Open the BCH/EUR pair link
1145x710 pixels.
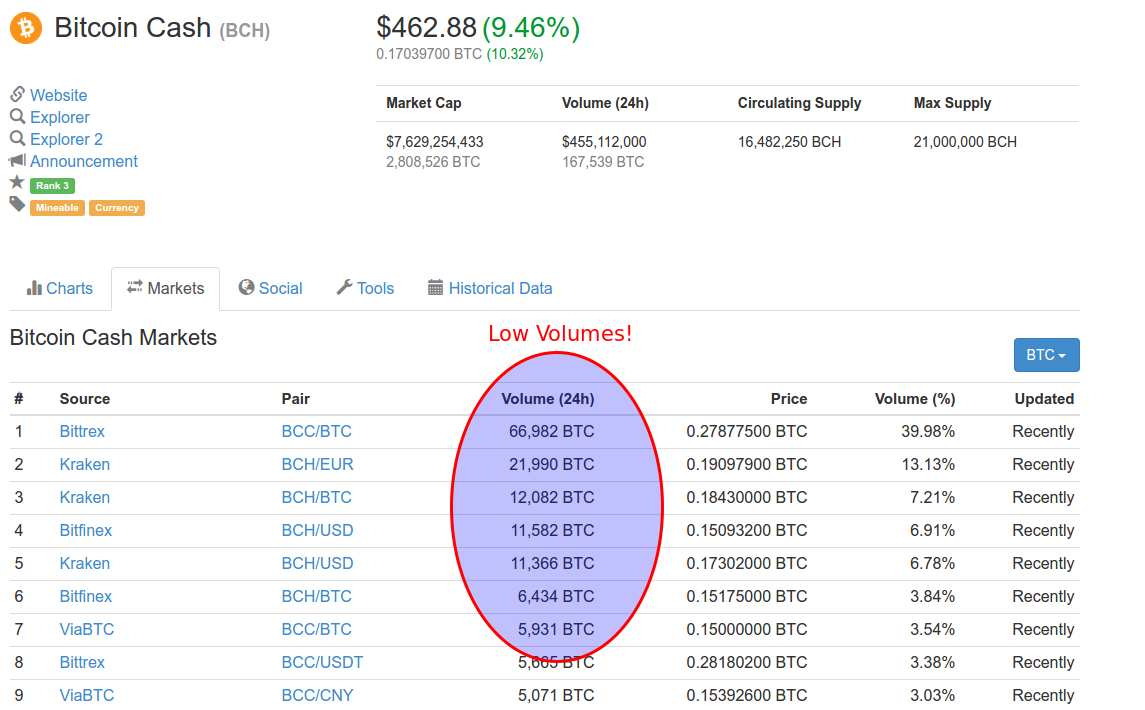tap(317, 465)
